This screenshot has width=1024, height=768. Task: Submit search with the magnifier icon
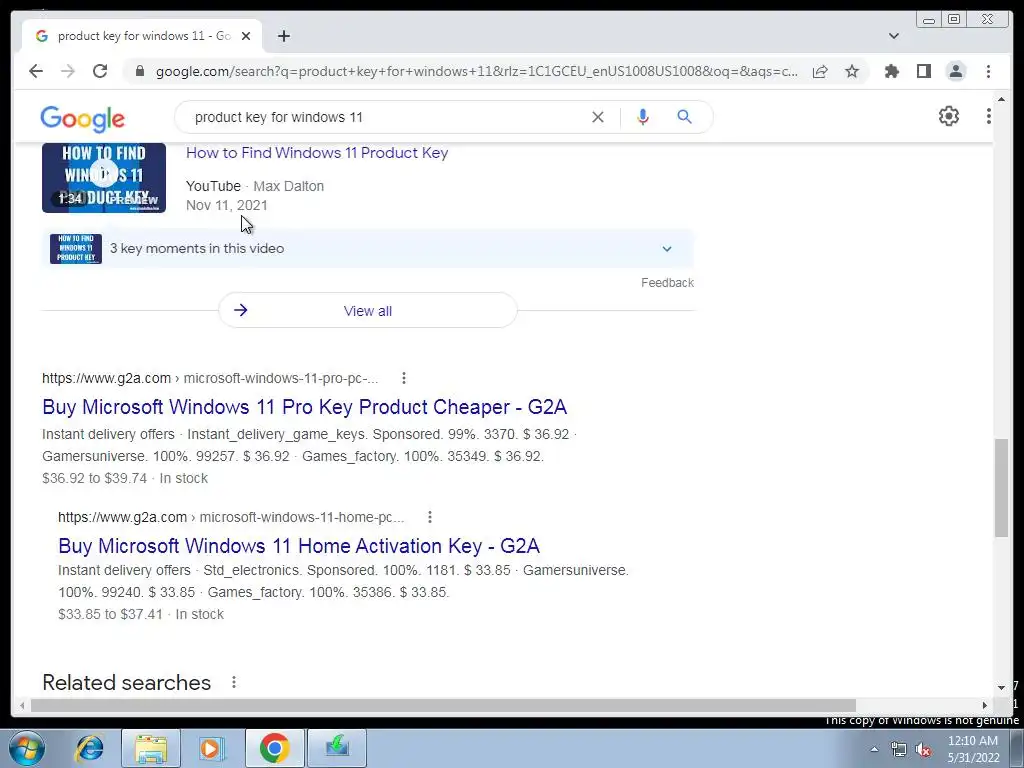pos(684,117)
